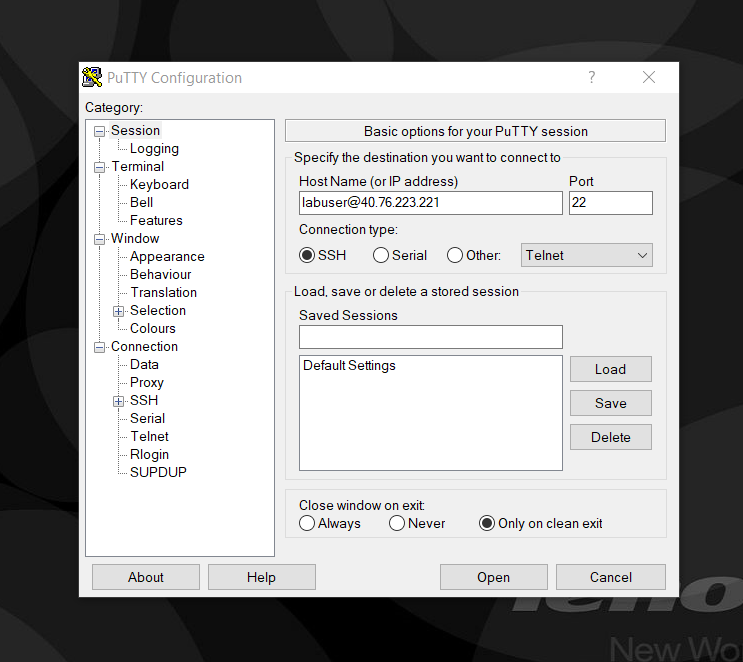Open the Serial category in tree
This screenshot has width=743, height=662.
(x=147, y=418)
